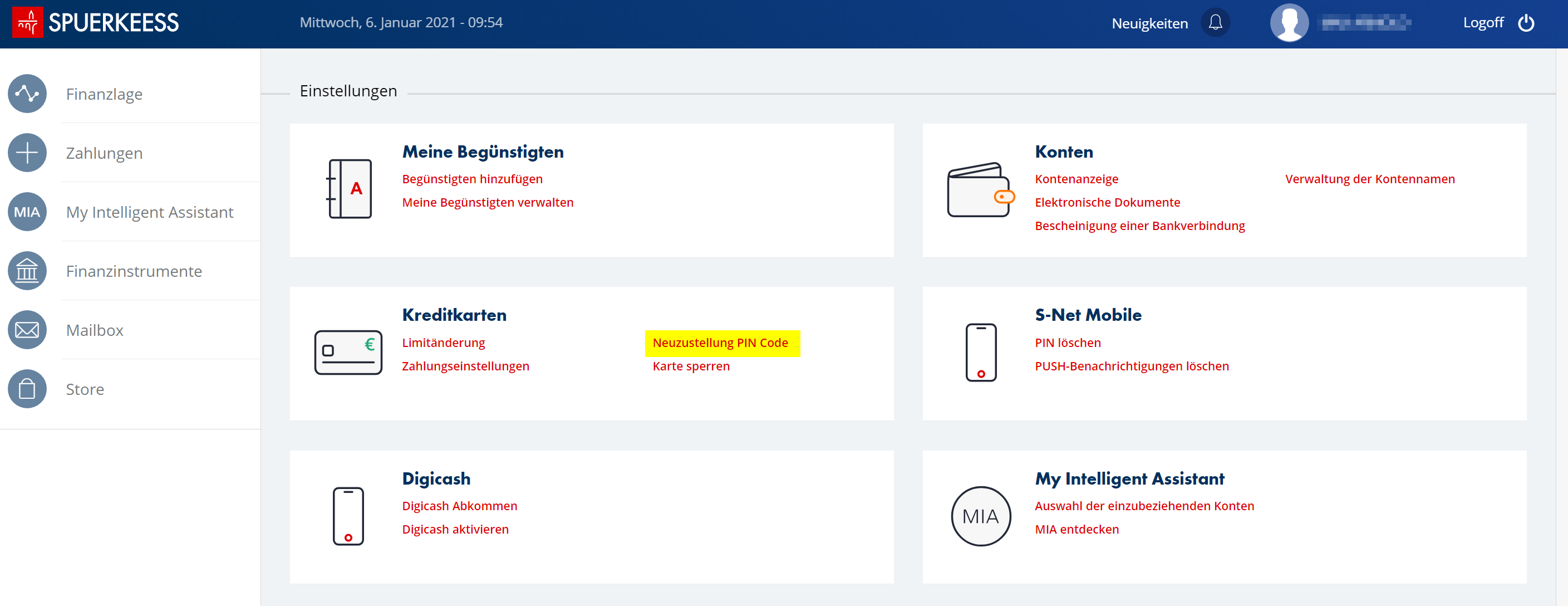1568x606 pixels.
Task: Open My Intelligent Assistant menu item
Action: 149,212
